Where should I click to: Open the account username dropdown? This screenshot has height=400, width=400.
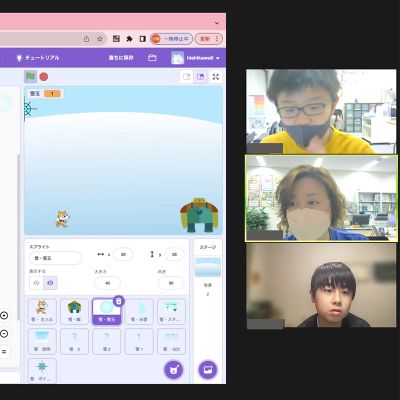196,58
